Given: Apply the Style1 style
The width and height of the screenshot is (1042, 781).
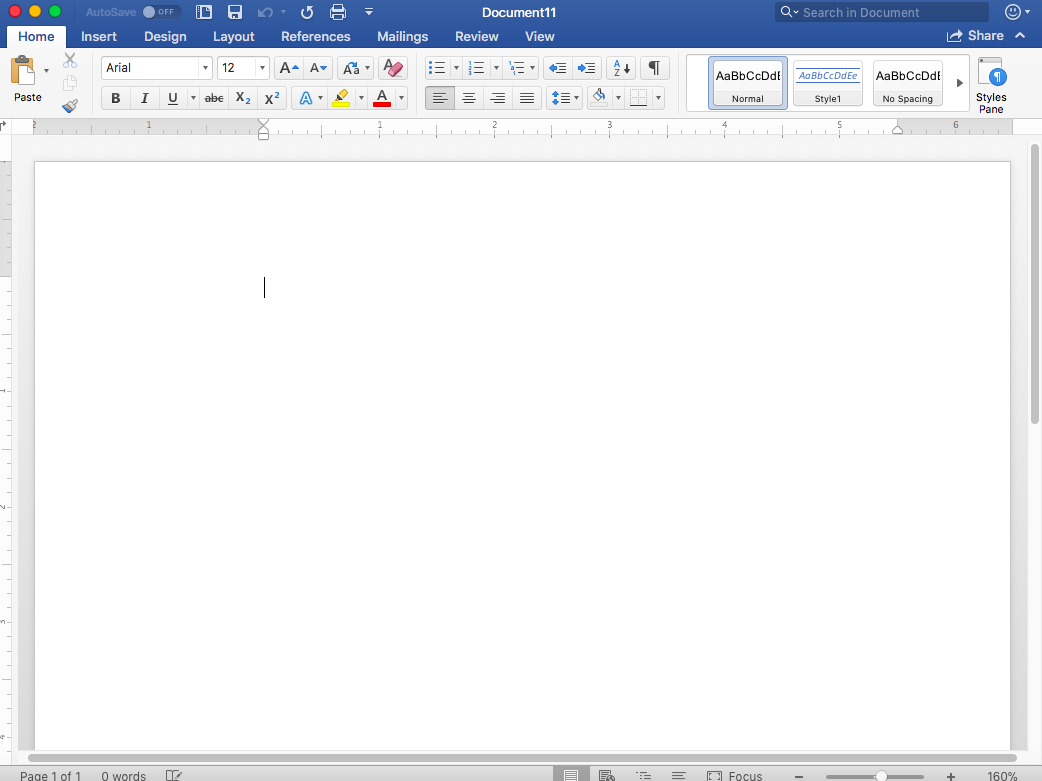Looking at the screenshot, I should [x=828, y=83].
